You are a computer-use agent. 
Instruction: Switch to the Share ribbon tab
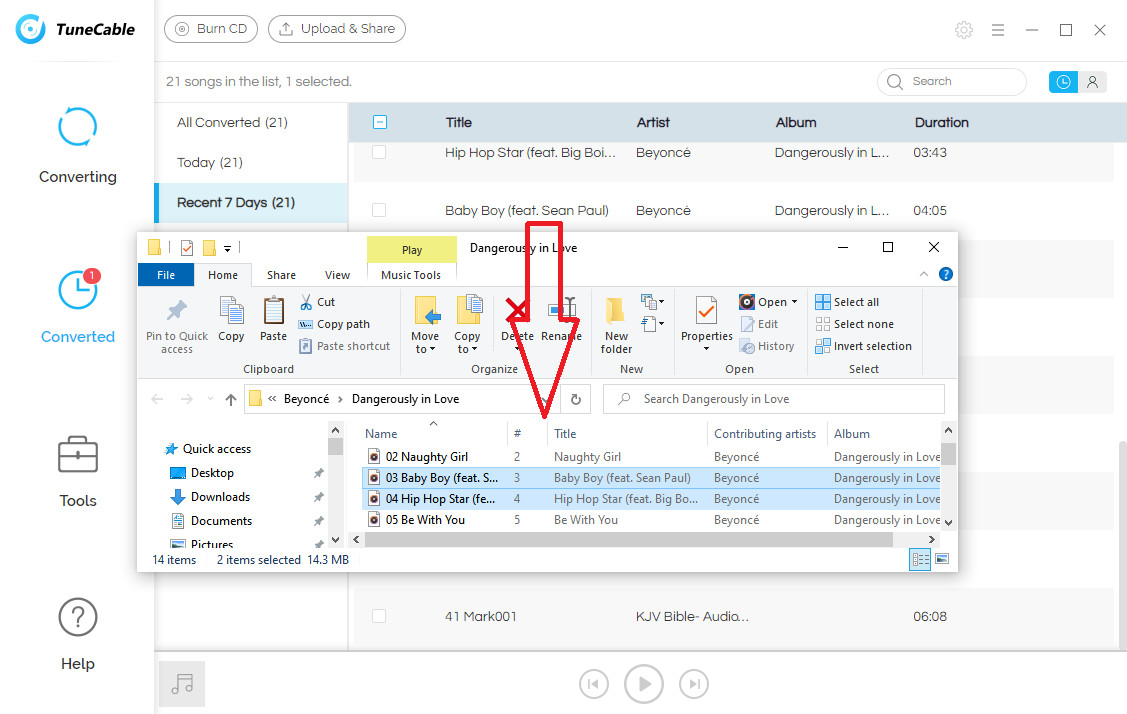[281, 275]
